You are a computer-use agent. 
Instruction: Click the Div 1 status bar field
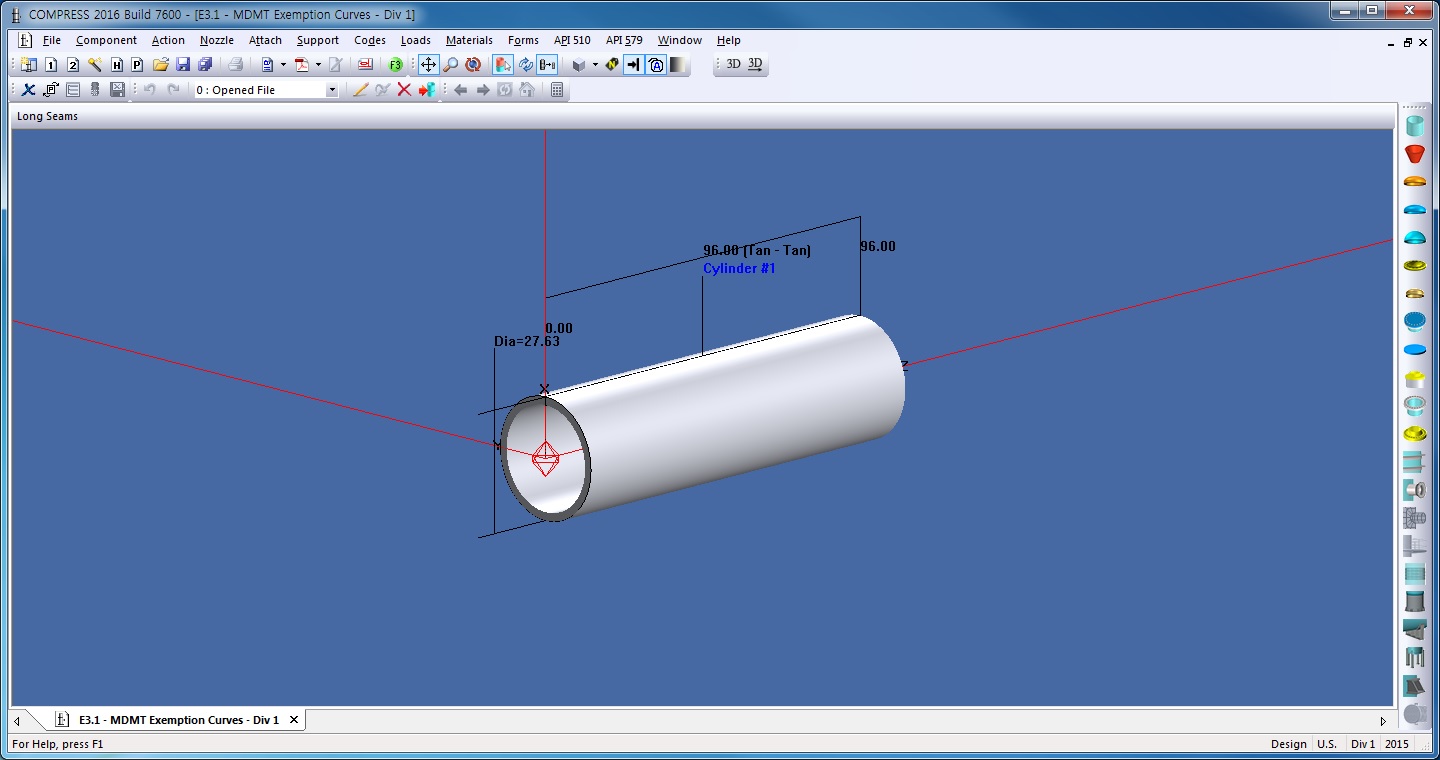click(x=1363, y=744)
